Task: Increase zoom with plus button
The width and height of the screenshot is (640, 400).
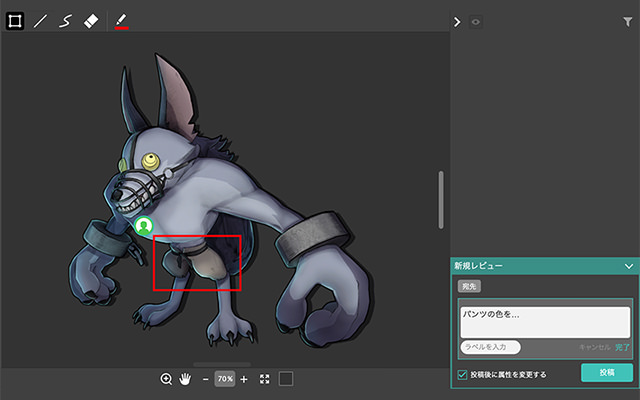Action: coord(244,380)
